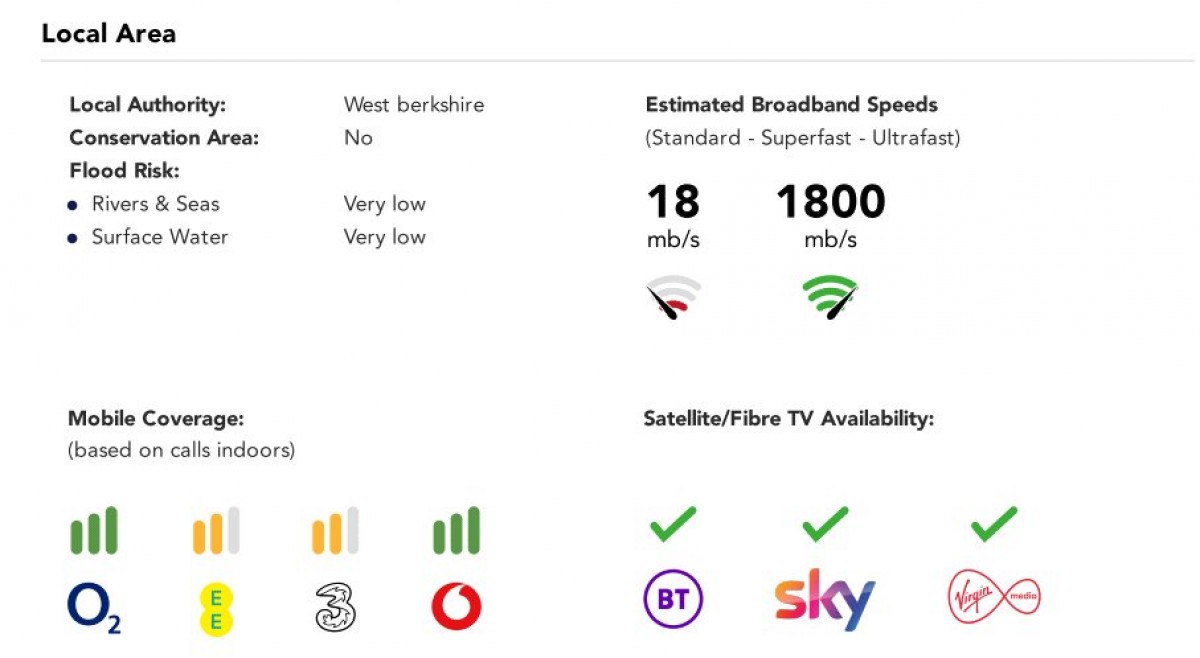Click the EE signal strength bars
This screenshot has height=658, width=1200.
tap(216, 531)
